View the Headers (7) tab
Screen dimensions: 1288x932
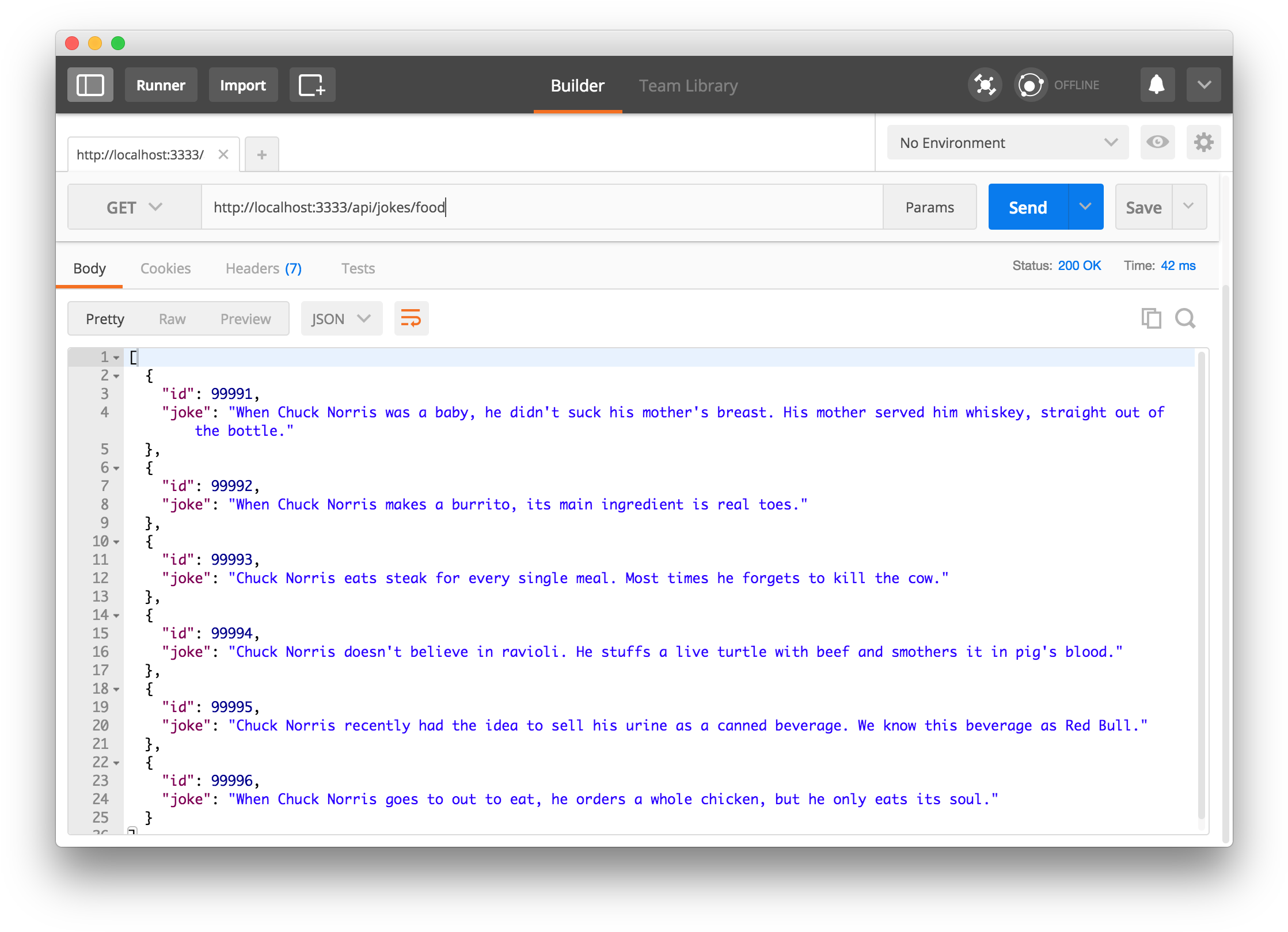(263, 268)
